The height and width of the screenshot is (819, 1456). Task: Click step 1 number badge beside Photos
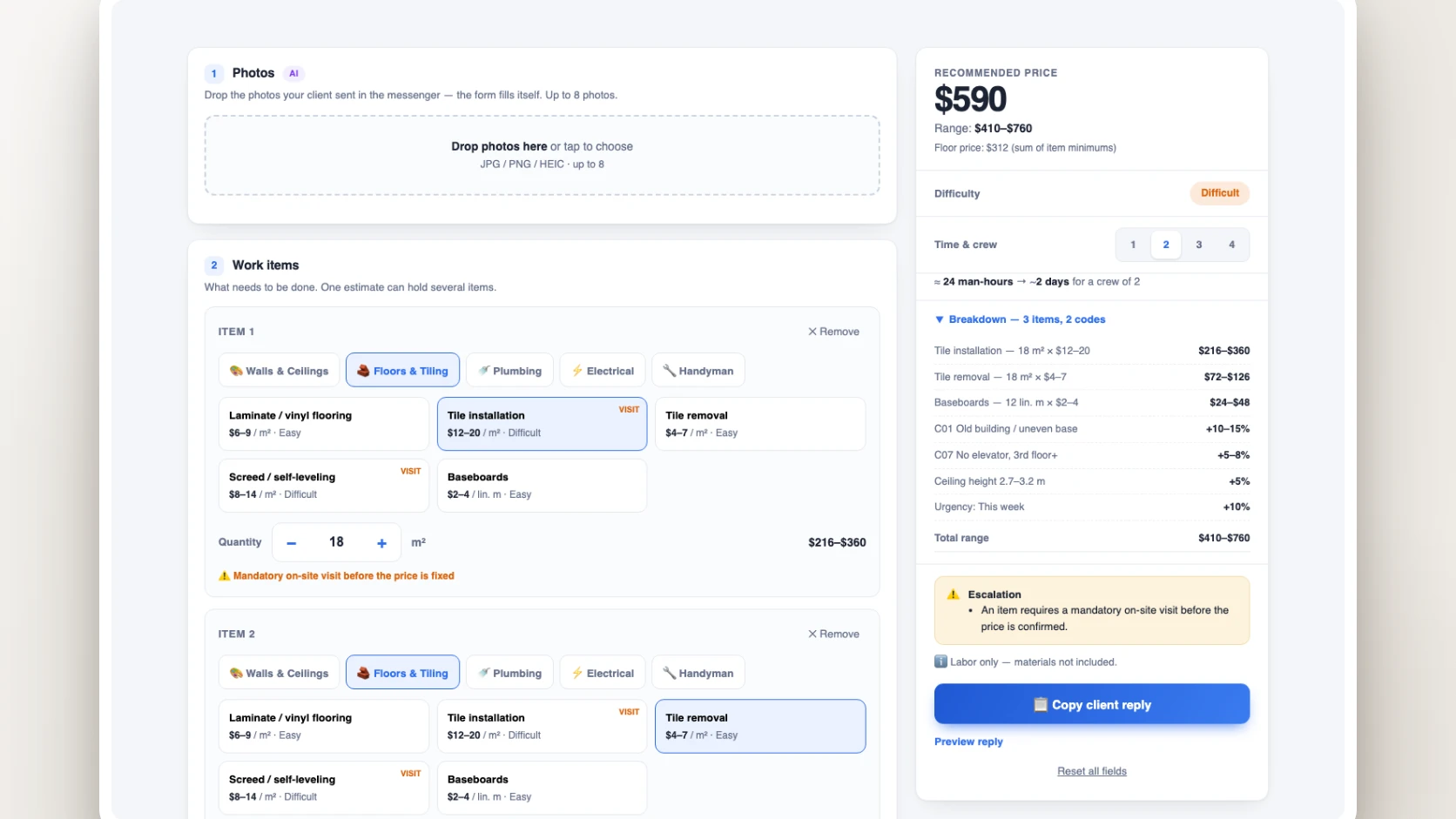(214, 73)
